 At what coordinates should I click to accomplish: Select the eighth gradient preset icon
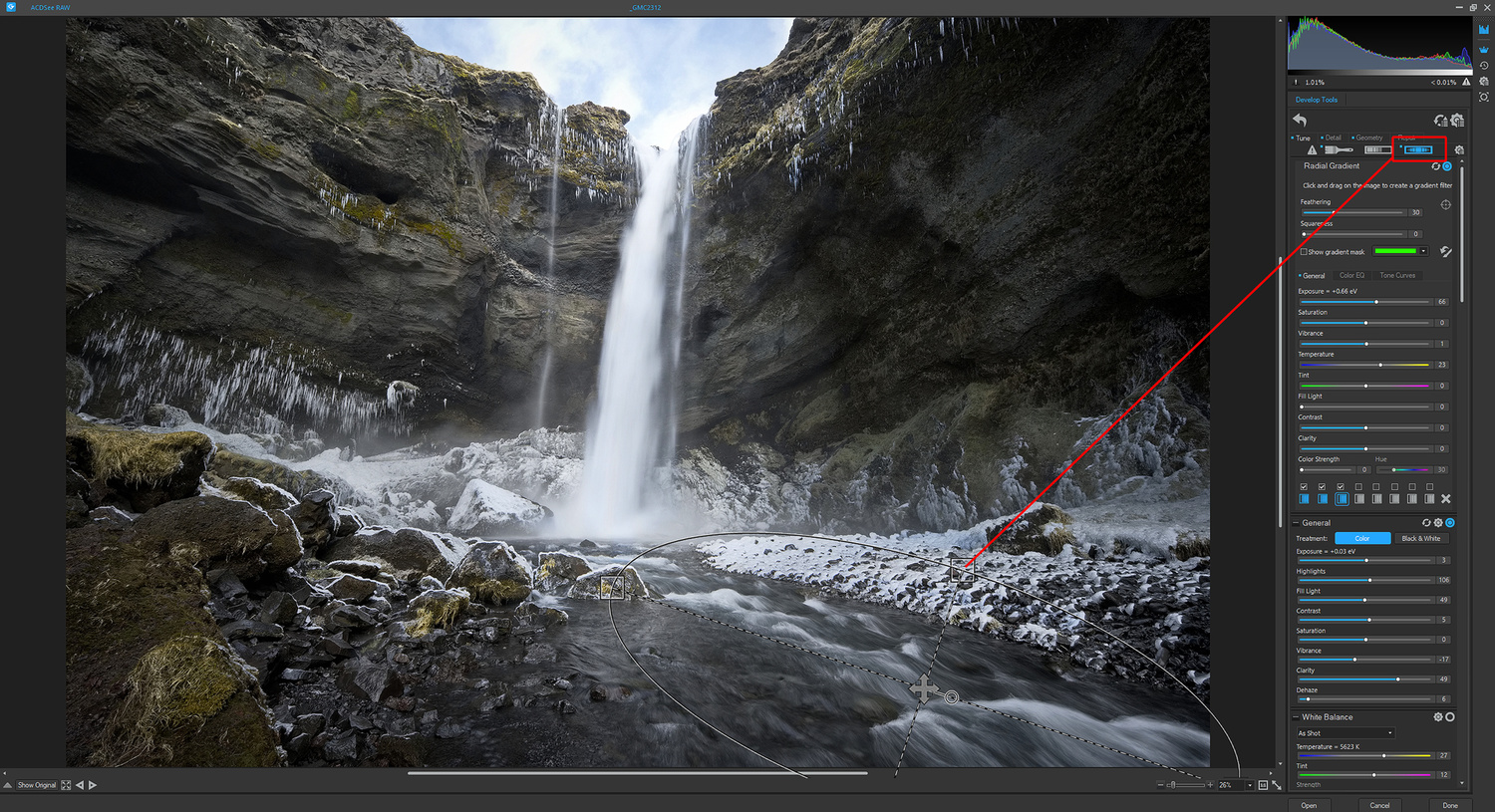(1429, 499)
